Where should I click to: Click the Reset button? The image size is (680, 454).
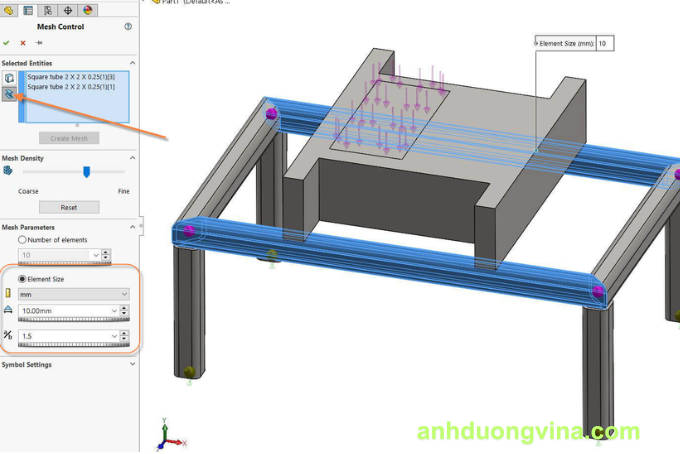[x=69, y=207]
